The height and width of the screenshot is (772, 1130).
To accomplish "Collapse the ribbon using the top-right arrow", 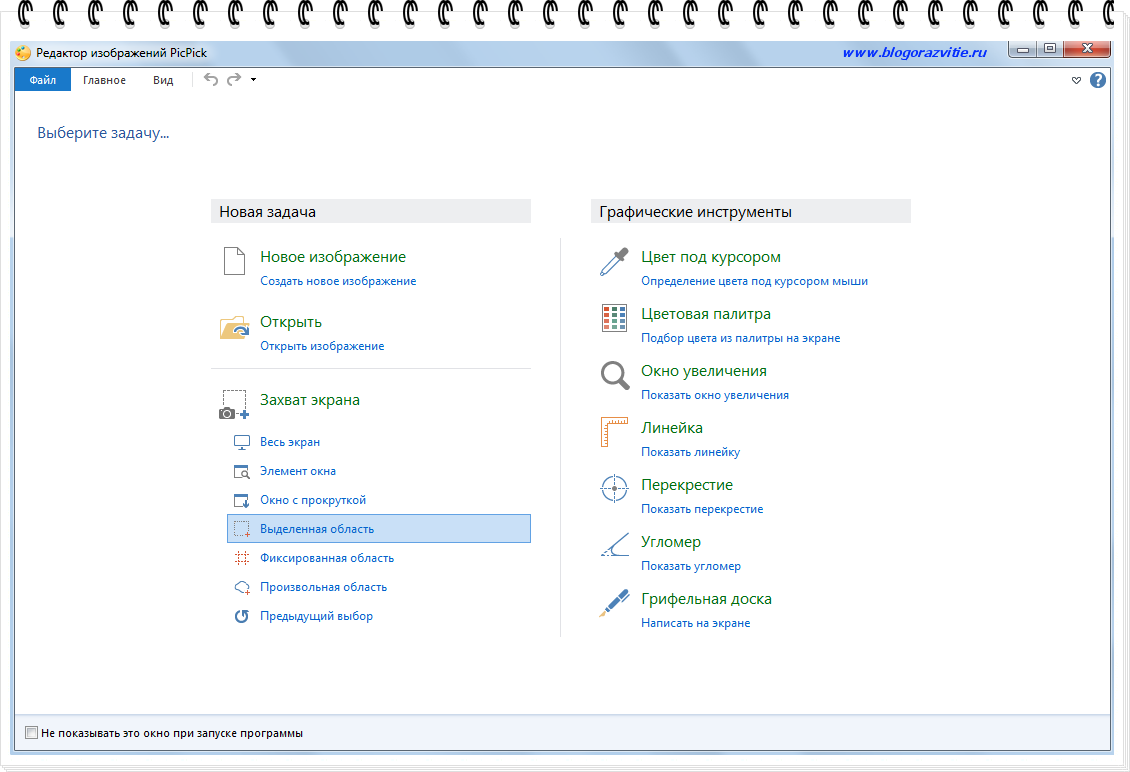I will [x=1076, y=80].
